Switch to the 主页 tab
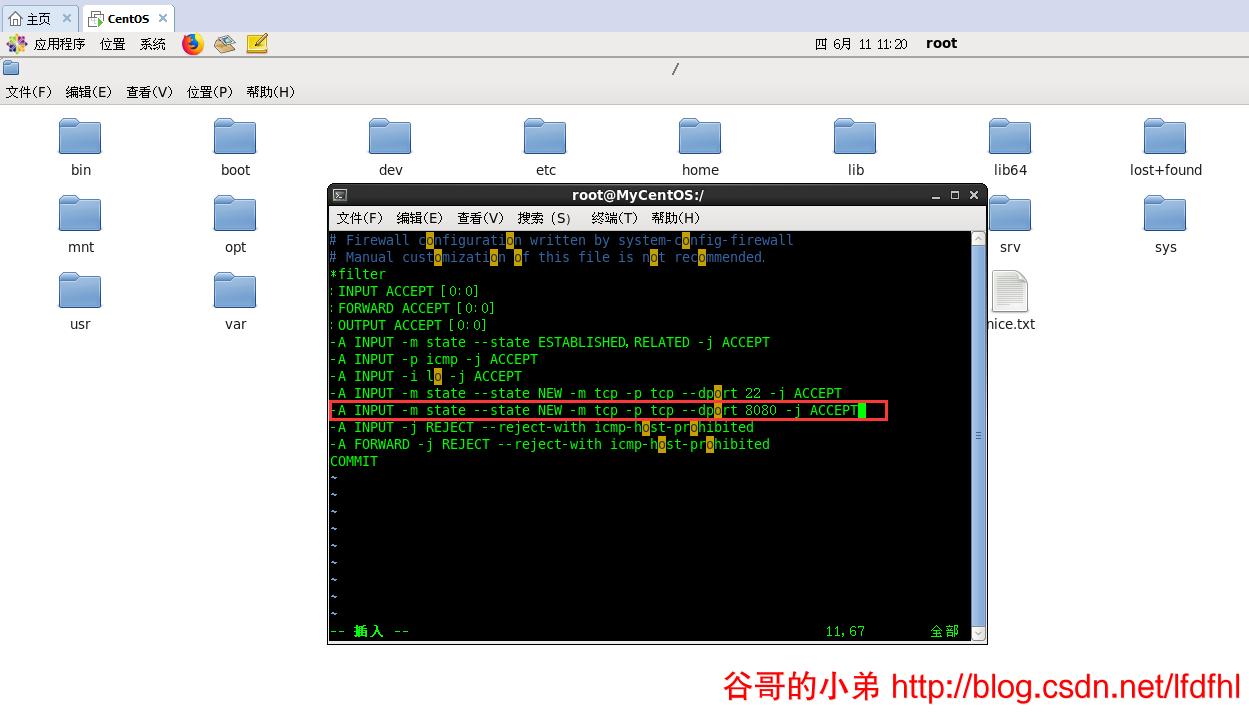 pos(41,18)
